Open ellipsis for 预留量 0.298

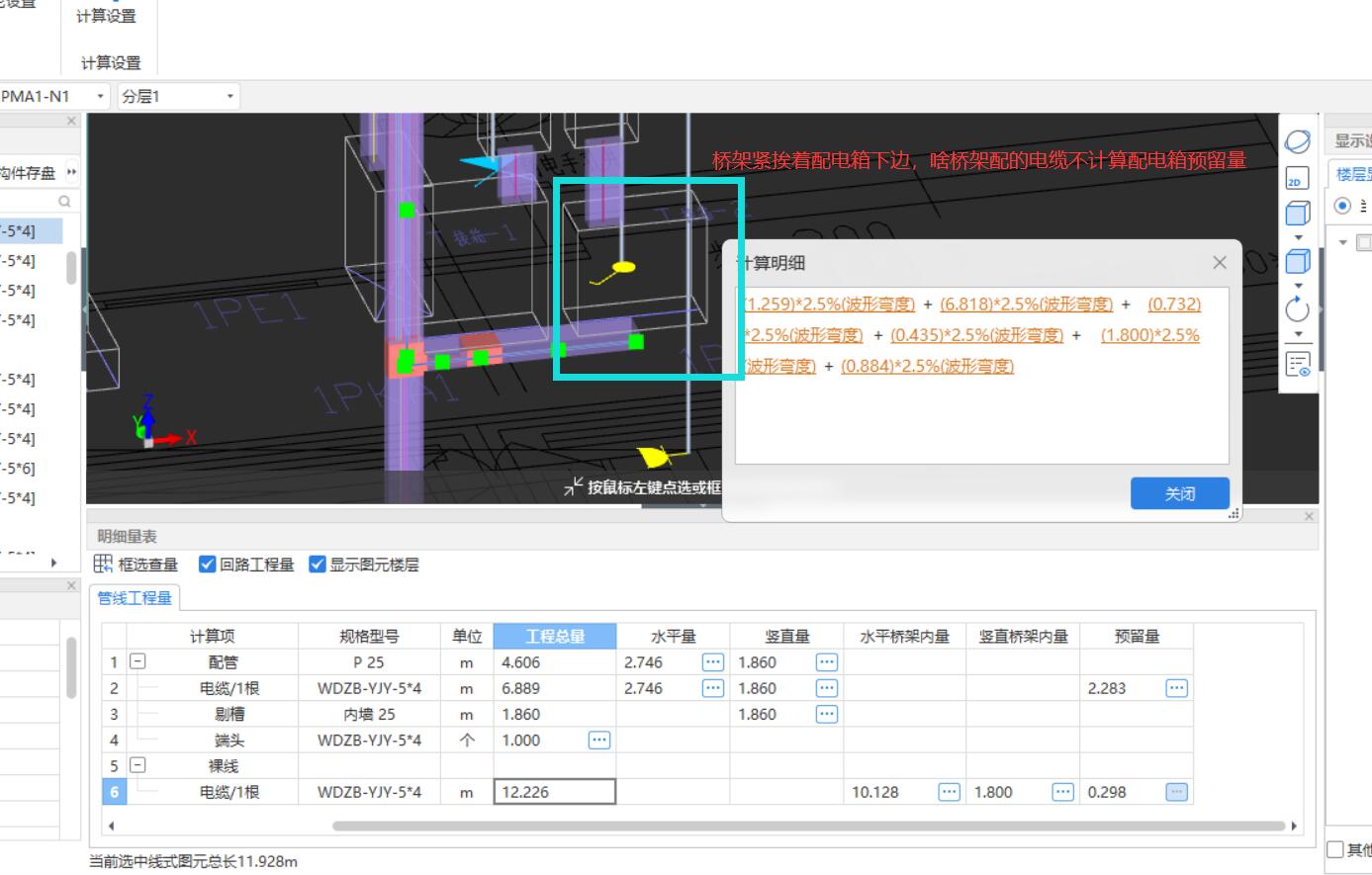tap(1176, 792)
